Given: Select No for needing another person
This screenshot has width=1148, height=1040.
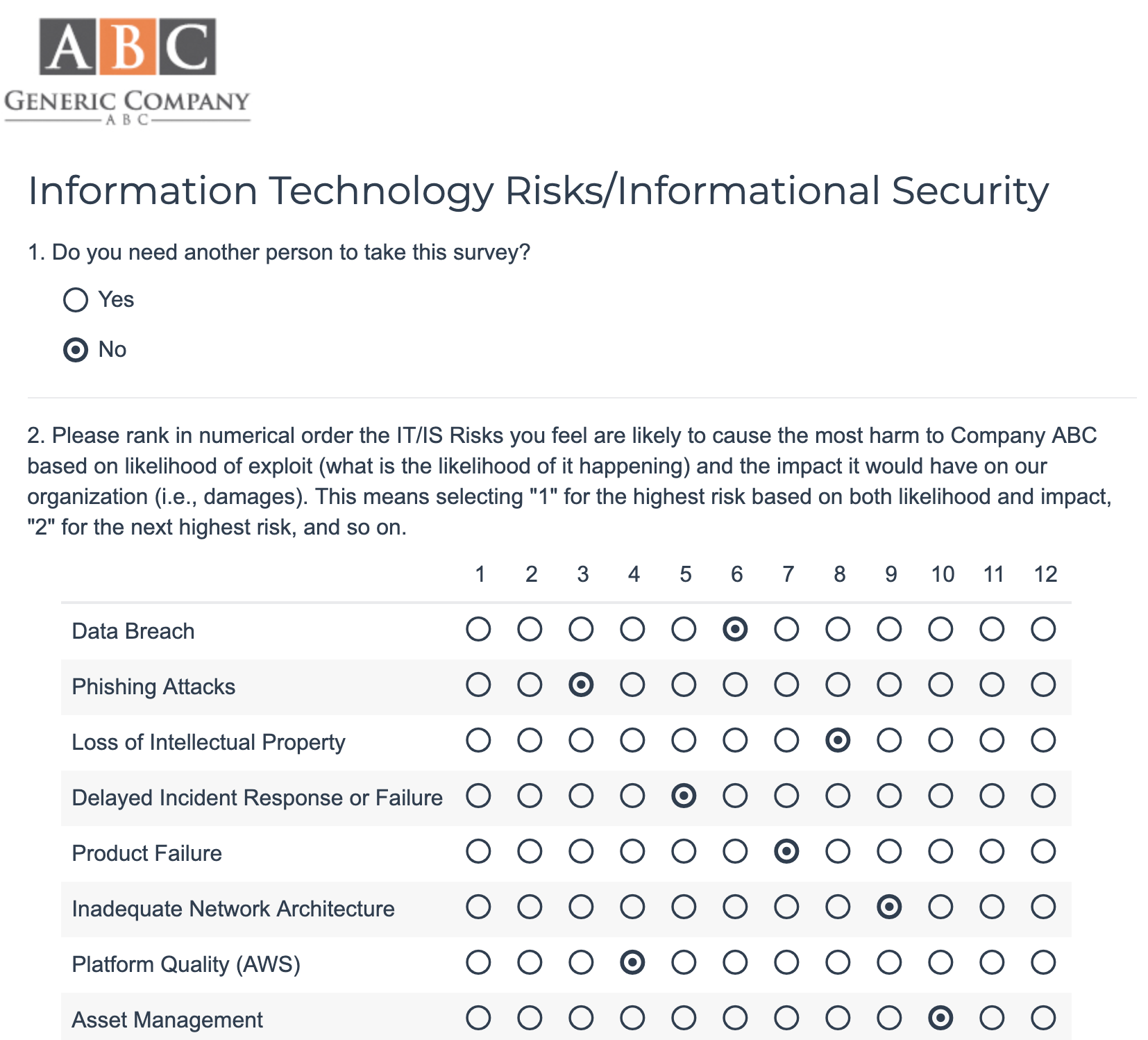Looking at the screenshot, I should (x=76, y=349).
